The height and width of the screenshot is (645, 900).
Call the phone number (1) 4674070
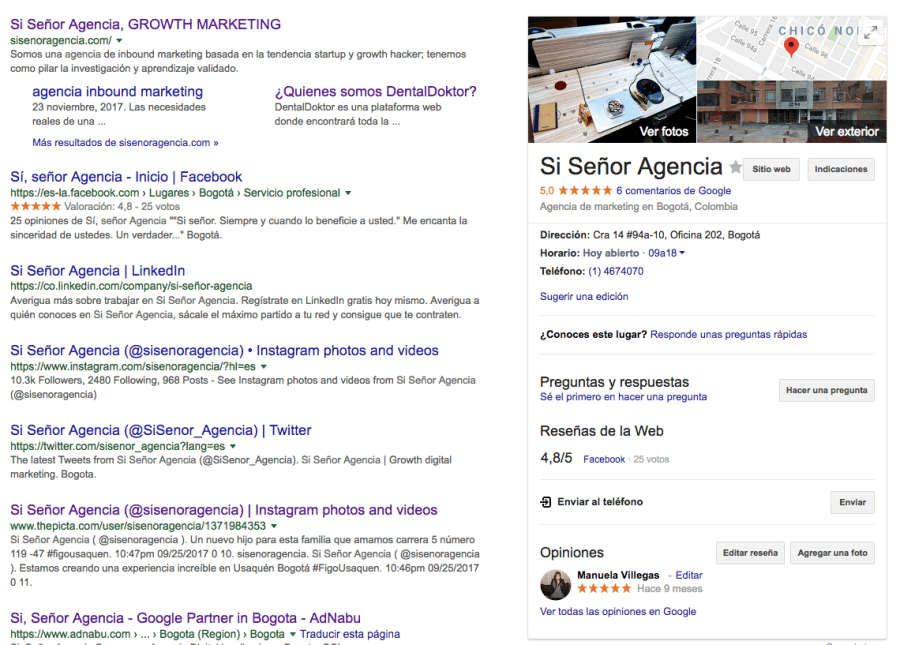[616, 271]
